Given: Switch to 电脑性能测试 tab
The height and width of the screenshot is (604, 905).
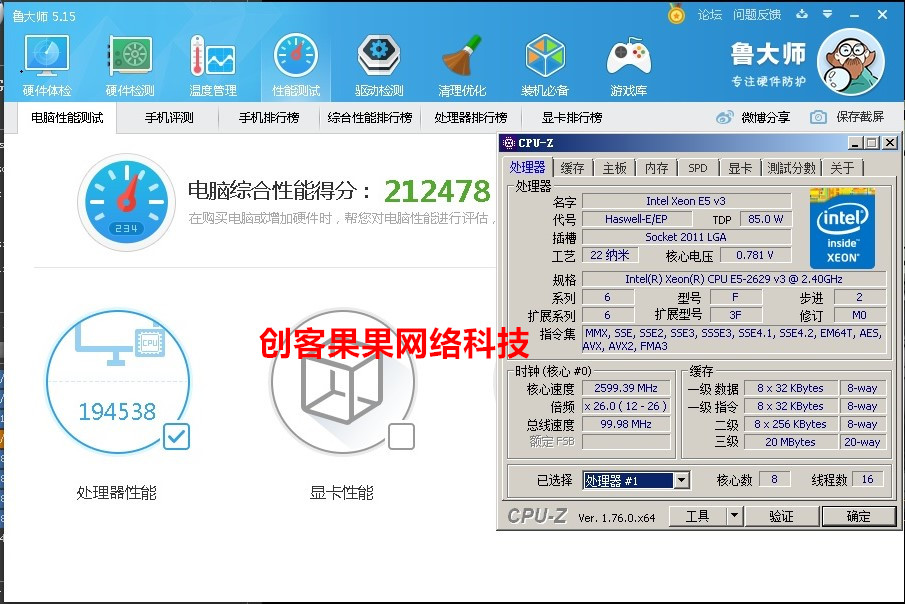Looking at the screenshot, I should [x=67, y=118].
